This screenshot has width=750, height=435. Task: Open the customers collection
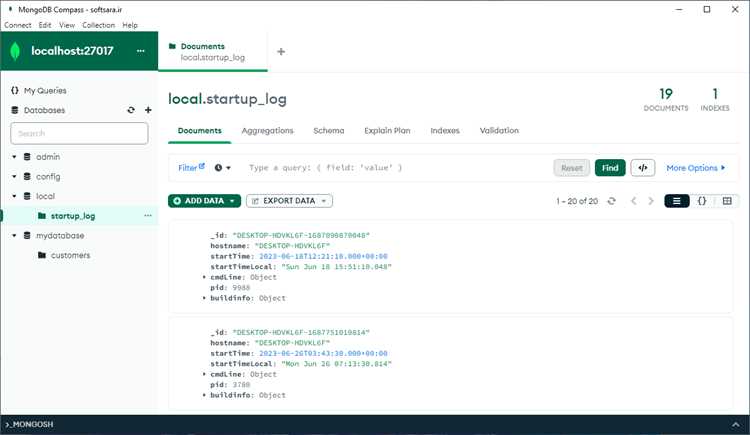coord(70,255)
